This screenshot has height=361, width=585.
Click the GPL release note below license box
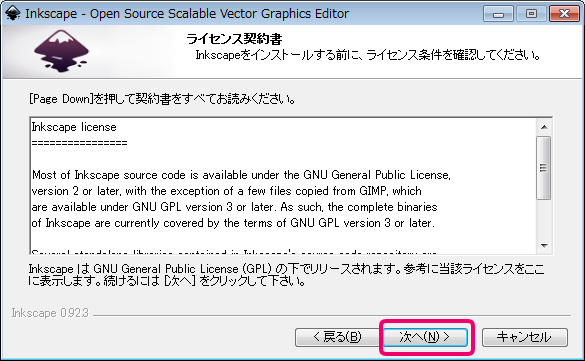287,274
